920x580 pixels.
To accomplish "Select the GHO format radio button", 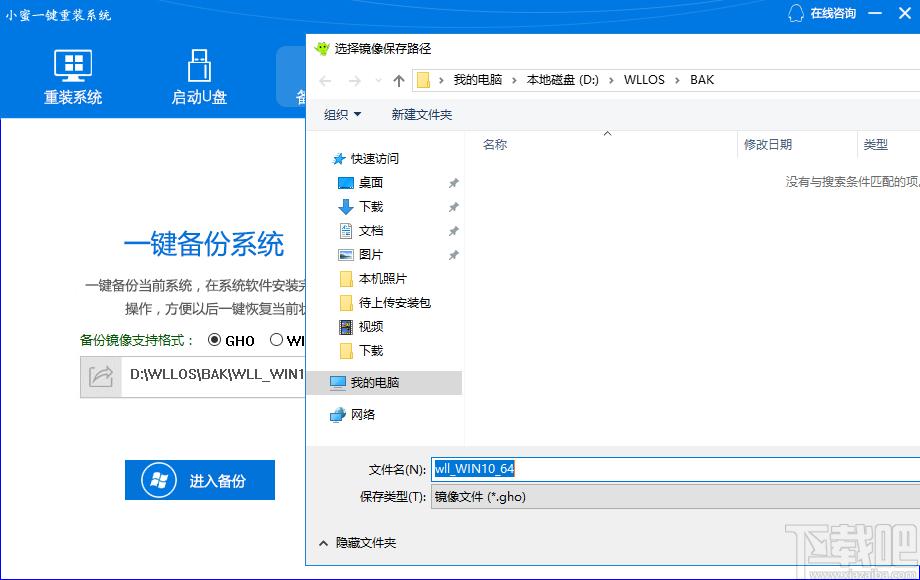I will pos(215,340).
